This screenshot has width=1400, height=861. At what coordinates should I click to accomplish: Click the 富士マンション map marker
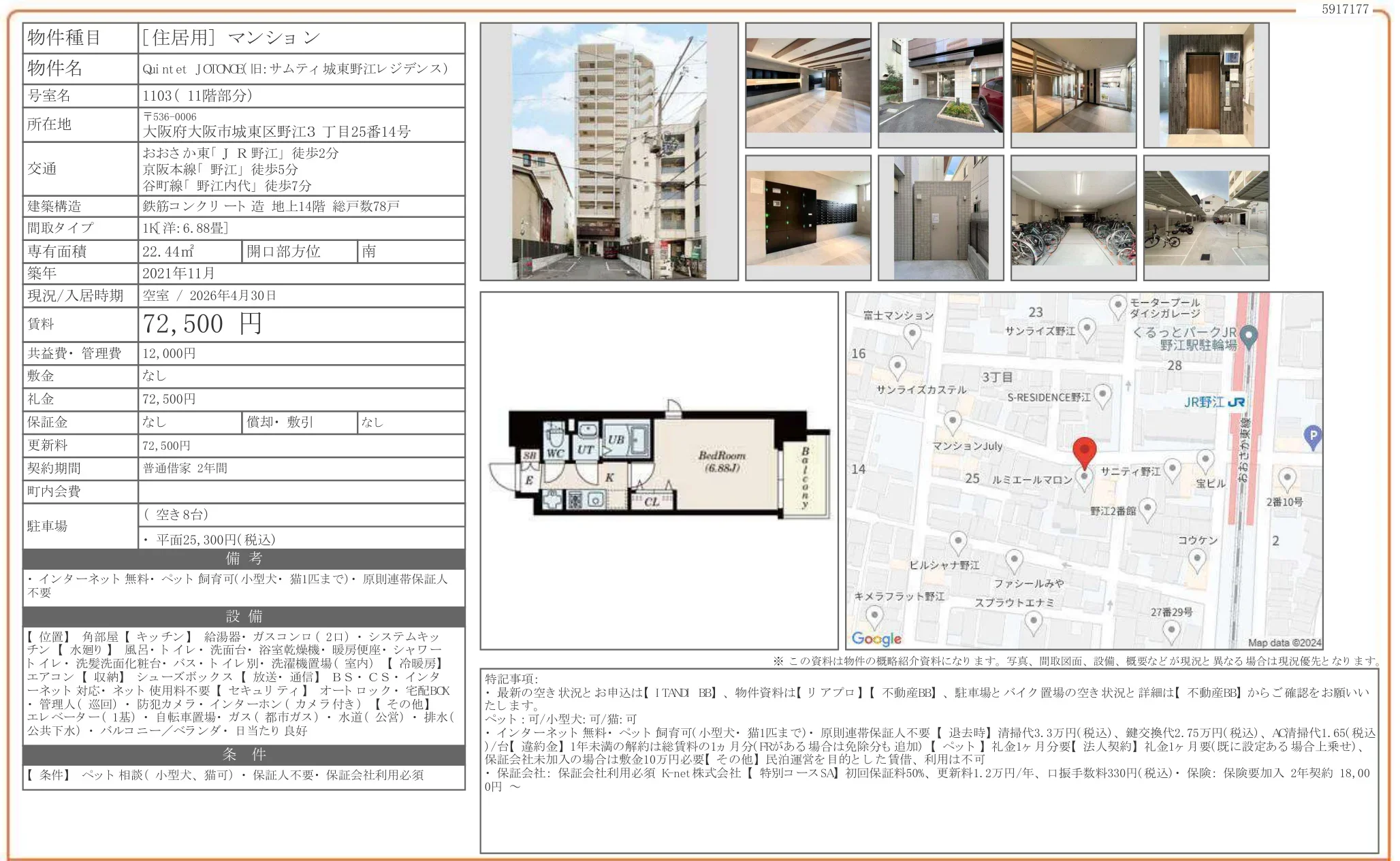point(912,334)
